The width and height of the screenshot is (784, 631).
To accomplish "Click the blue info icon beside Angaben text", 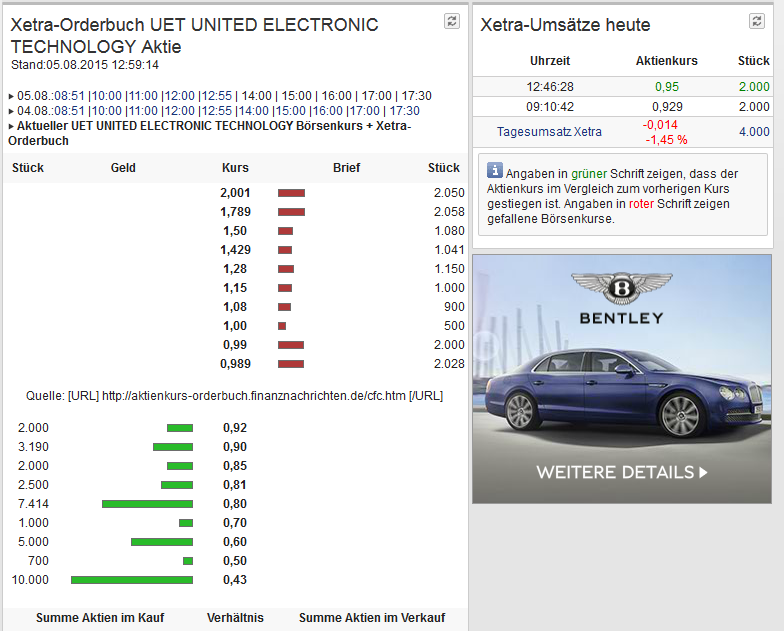I will coord(494,172).
